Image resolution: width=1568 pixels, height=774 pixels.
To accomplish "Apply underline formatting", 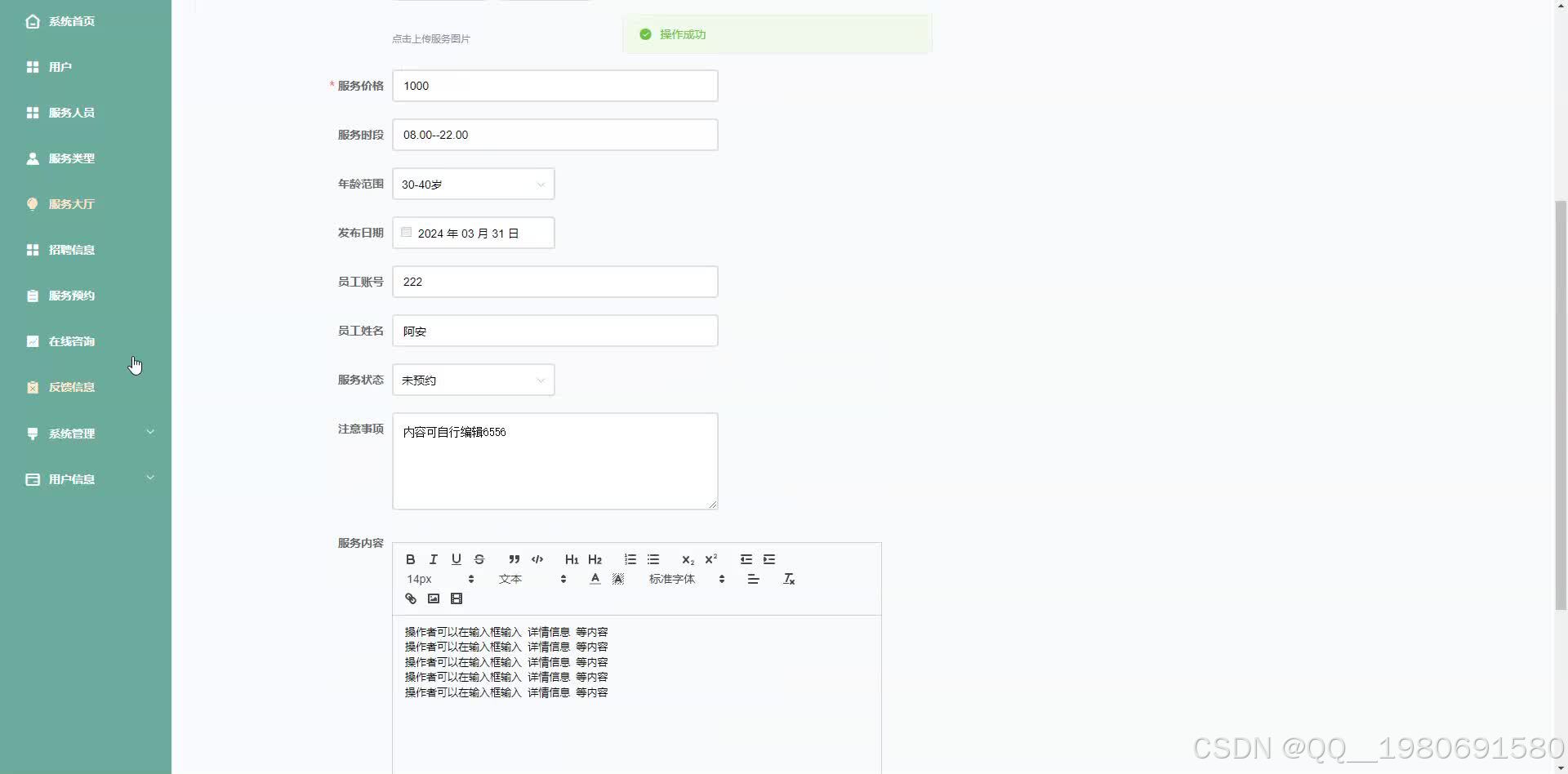I will coord(457,559).
